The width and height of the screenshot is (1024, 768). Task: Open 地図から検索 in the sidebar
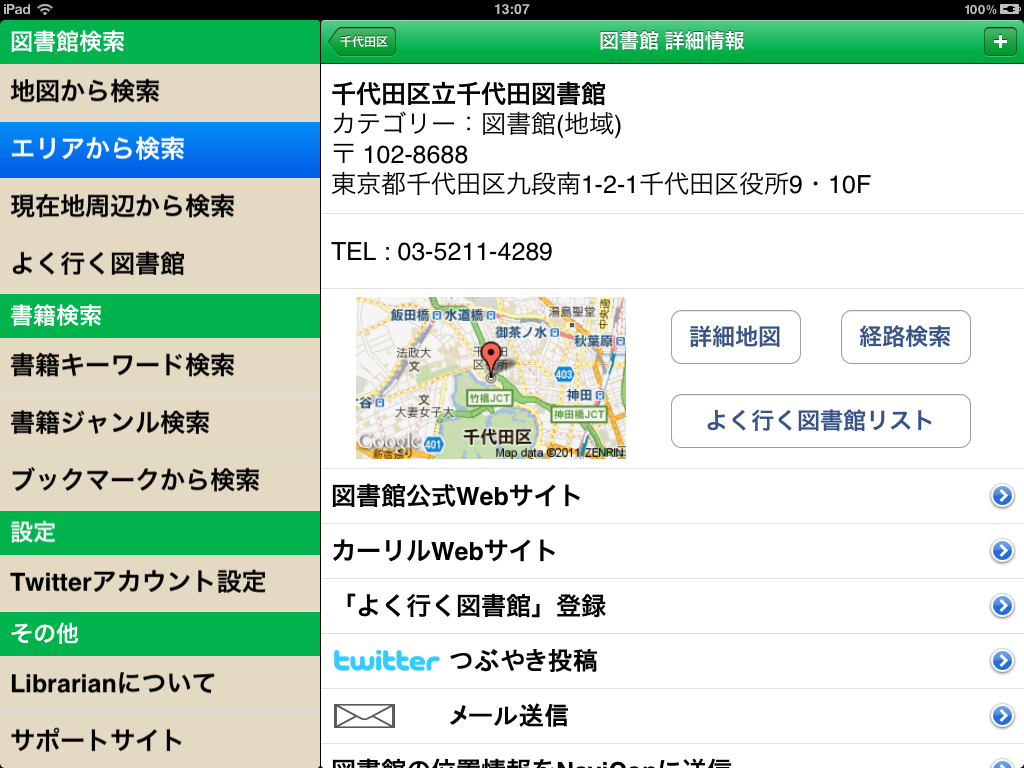(160, 92)
